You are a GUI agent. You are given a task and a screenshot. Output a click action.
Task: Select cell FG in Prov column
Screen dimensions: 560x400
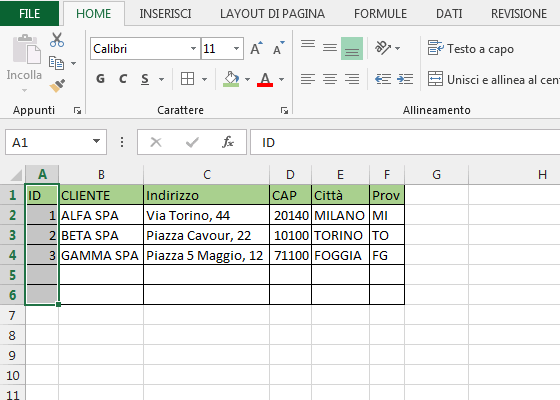[387, 255]
